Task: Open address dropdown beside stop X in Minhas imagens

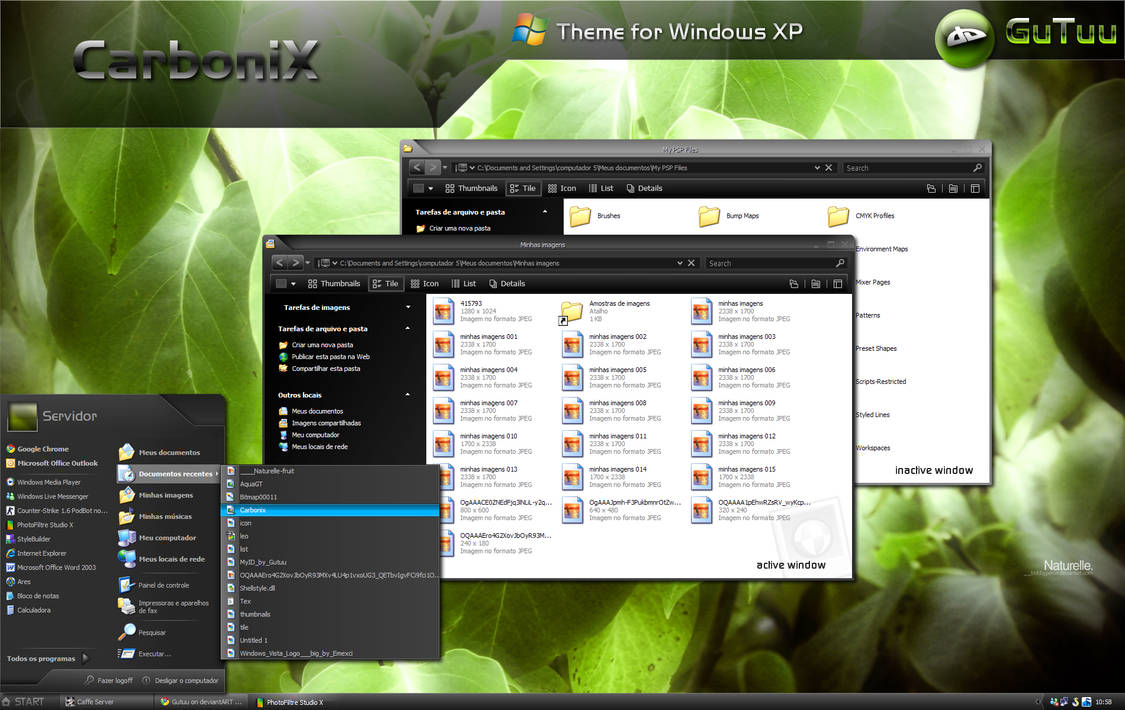Action: tap(679, 263)
